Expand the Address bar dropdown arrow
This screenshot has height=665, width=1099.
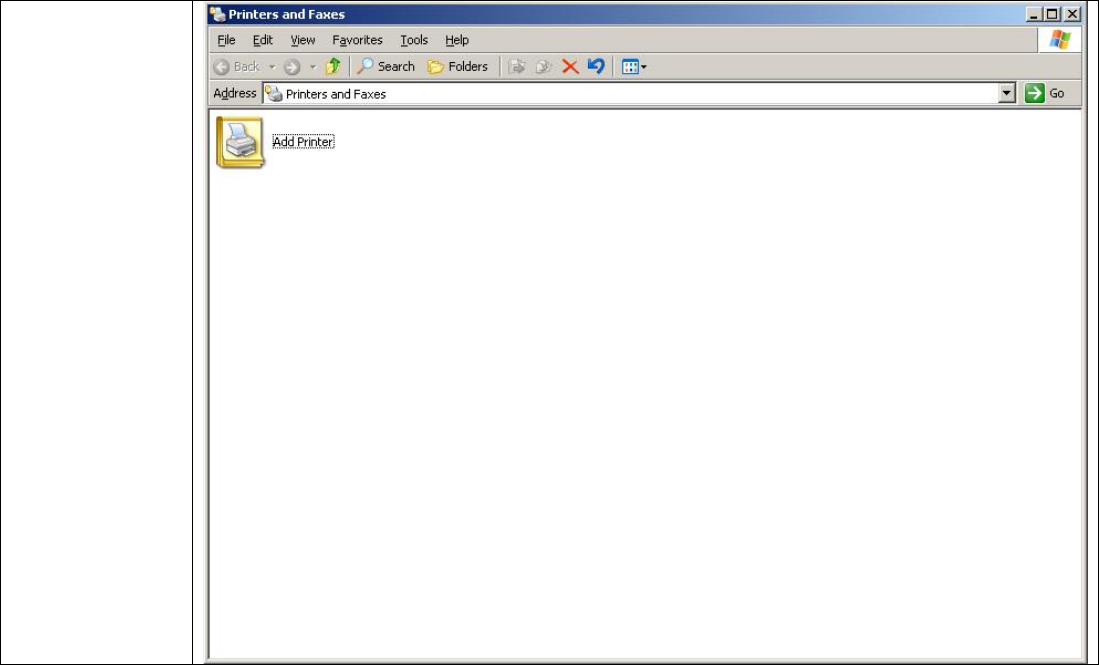(x=1006, y=93)
